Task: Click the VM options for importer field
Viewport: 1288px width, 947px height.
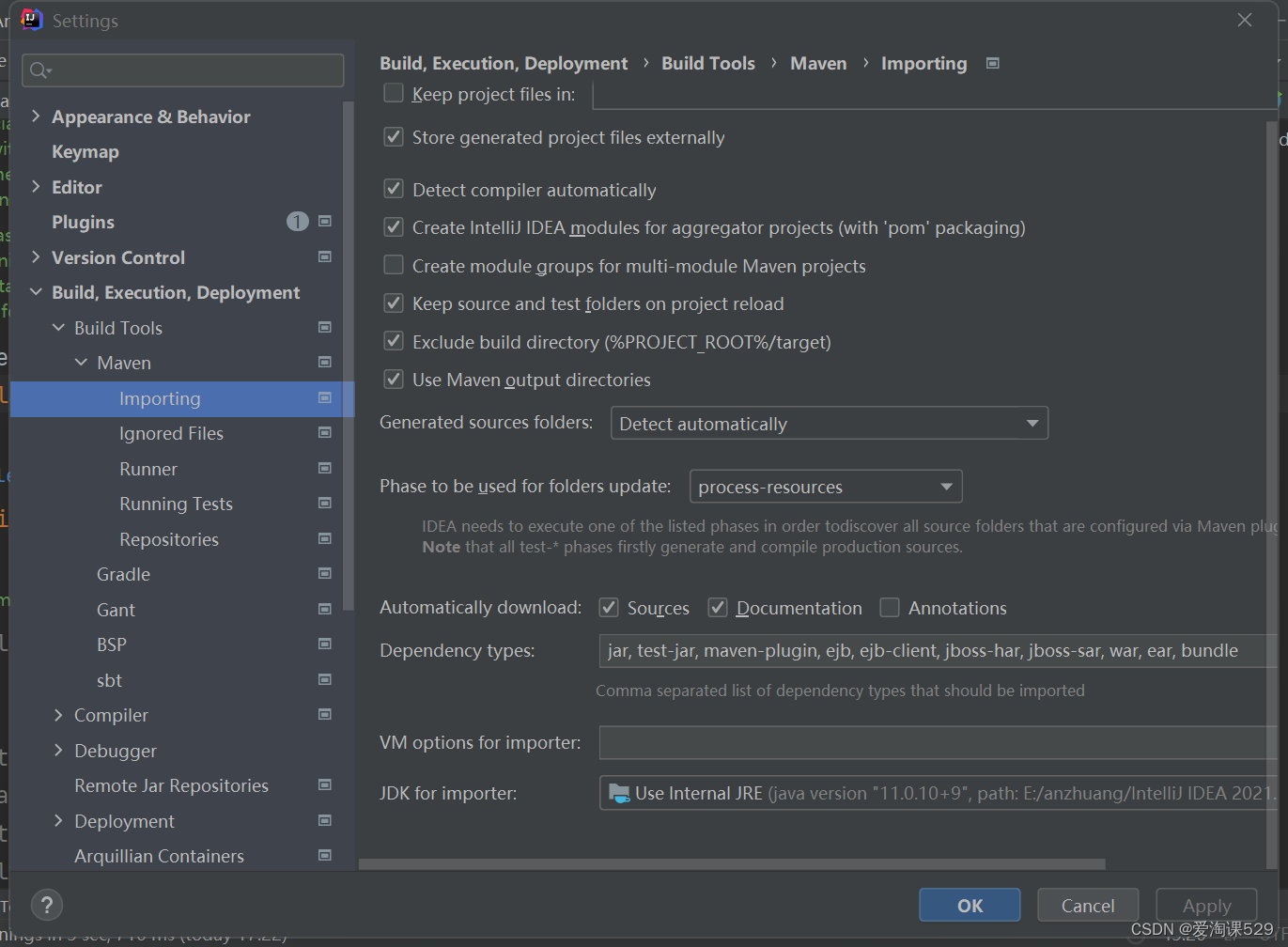Action: (x=938, y=742)
